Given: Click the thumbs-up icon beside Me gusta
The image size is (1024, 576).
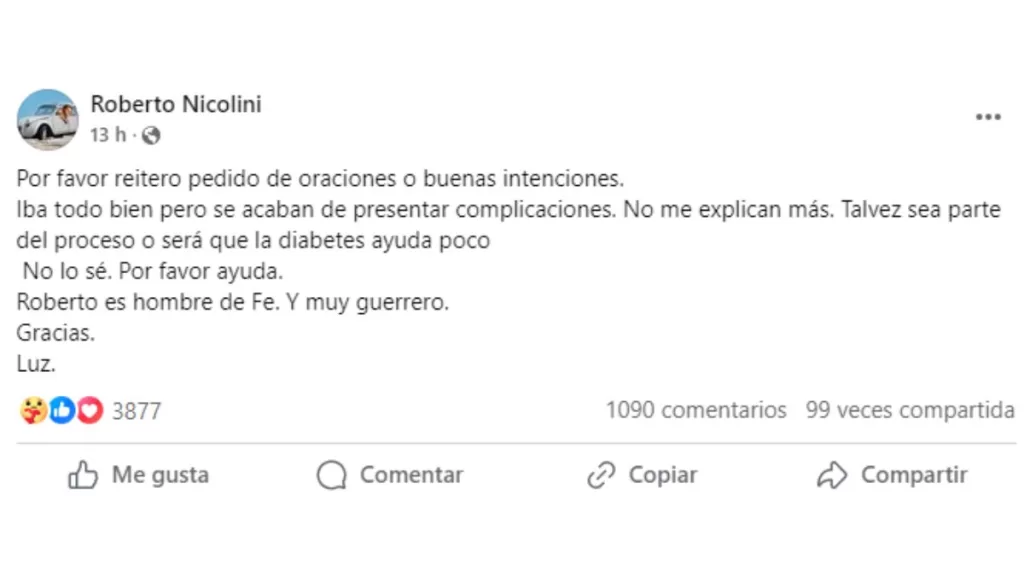Looking at the screenshot, I should [x=82, y=475].
